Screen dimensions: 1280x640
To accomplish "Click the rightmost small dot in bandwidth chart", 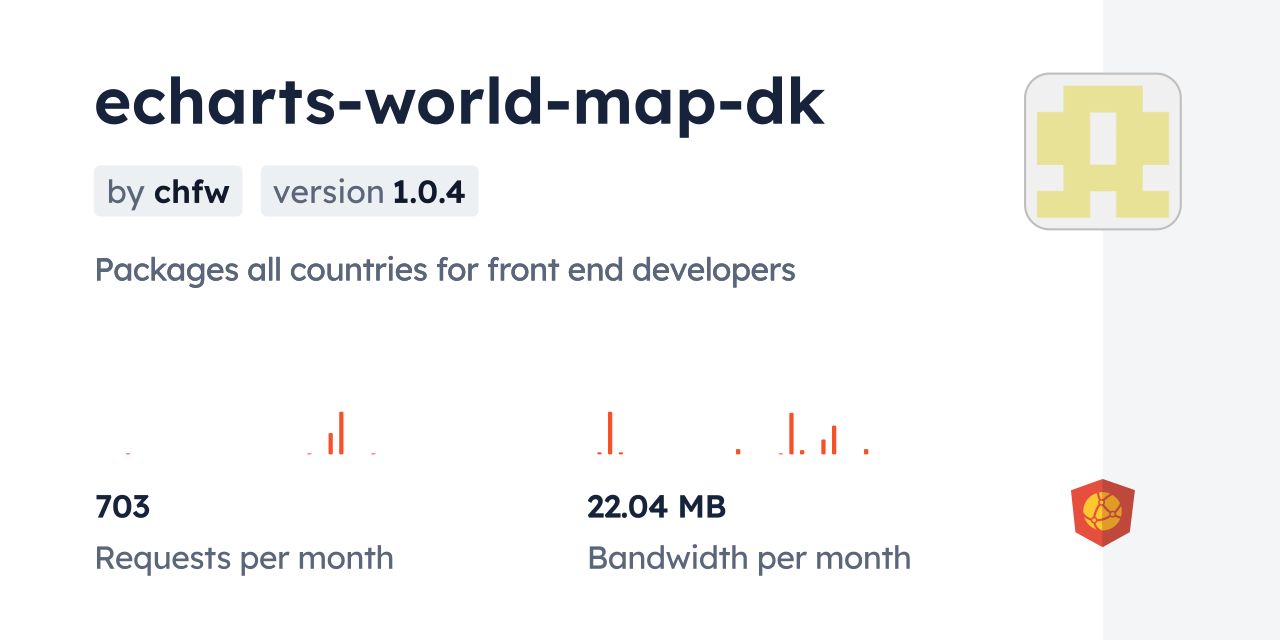I will [x=866, y=451].
